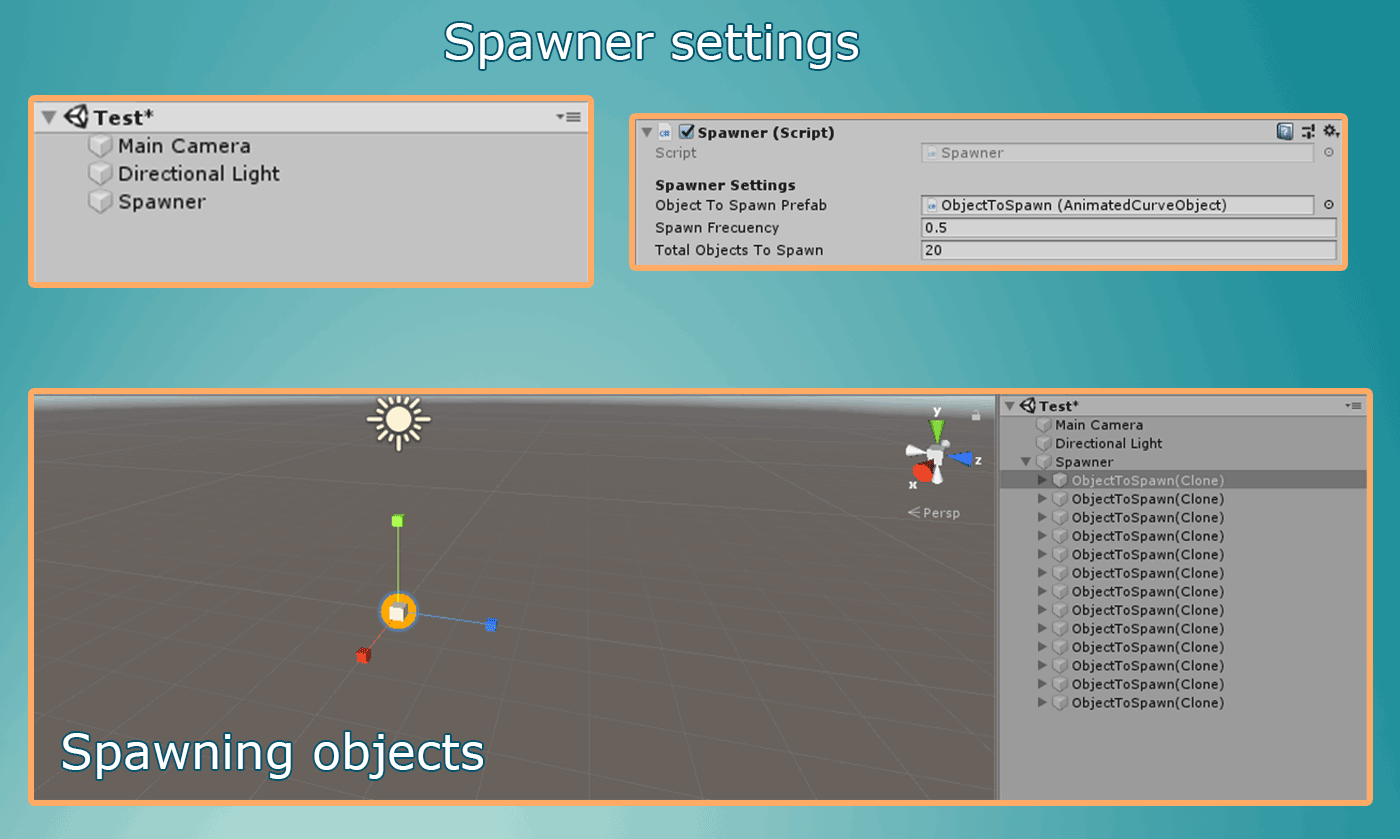Click the C# script icon in Spawner header
Viewport: 1400px width, 839px height.
point(665,132)
